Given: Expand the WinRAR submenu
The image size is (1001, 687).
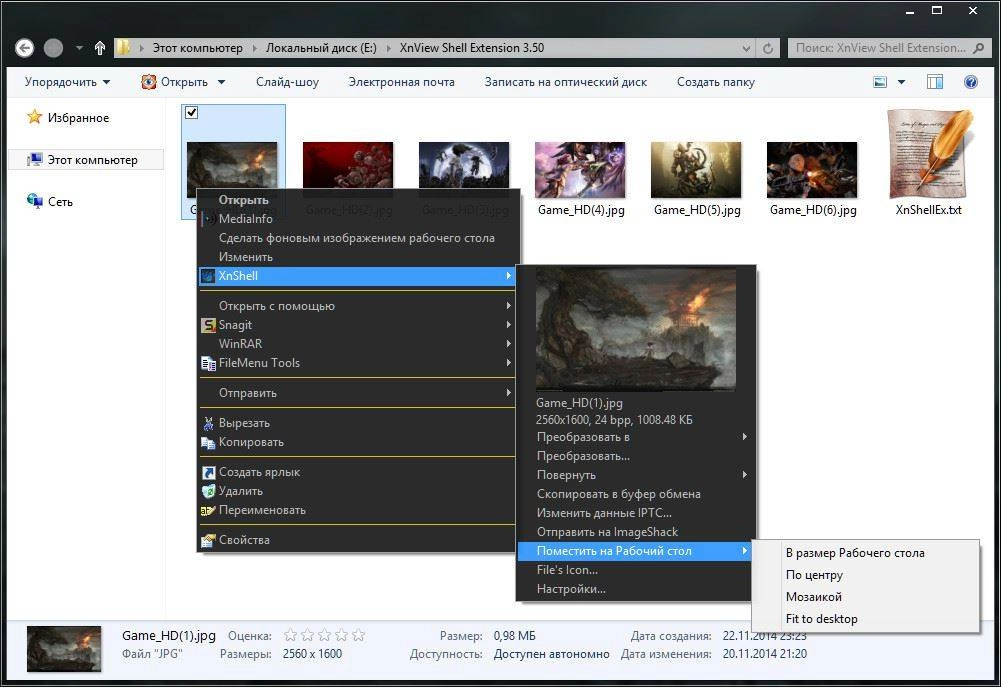Looking at the screenshot, I should click(x=358, y=344).
